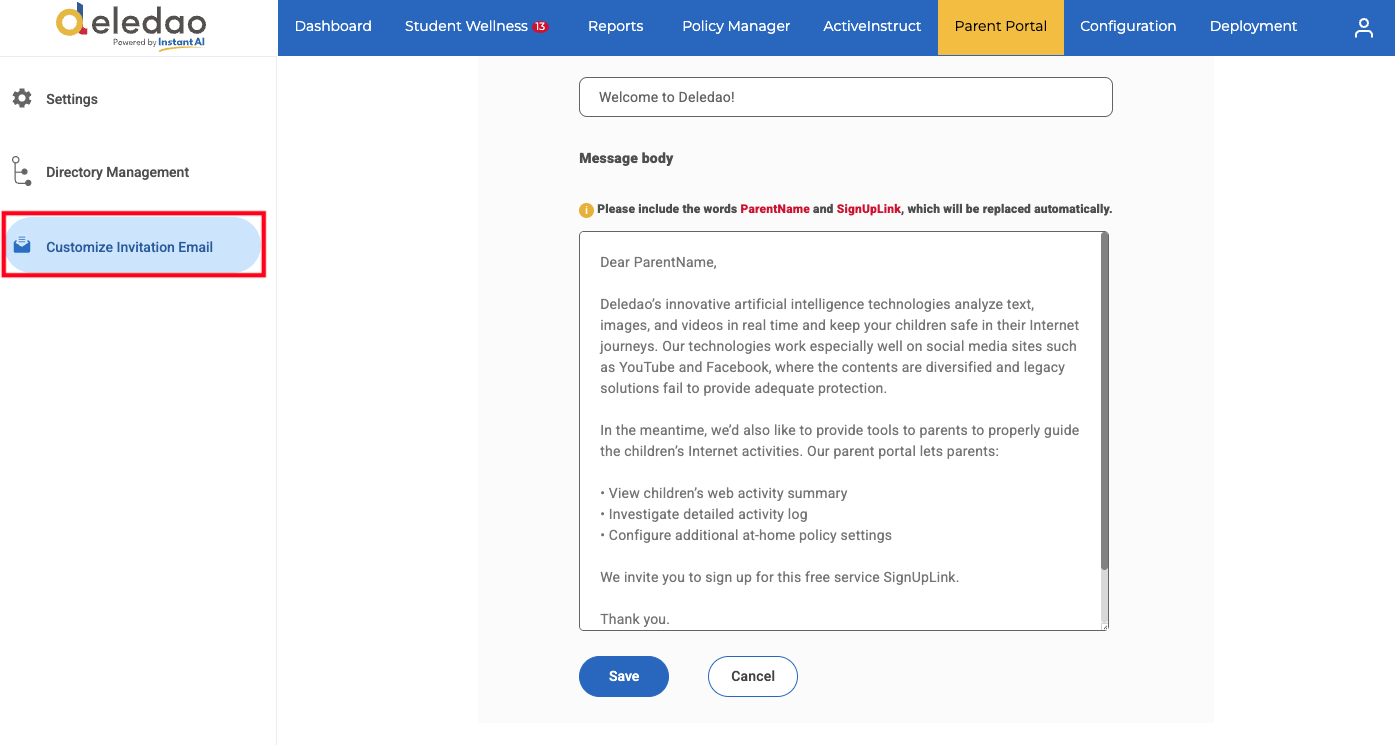The width and height of the screenshot is (1395, 745).
Task: Click the user account icon
Action: click(x=1363, y=28)
